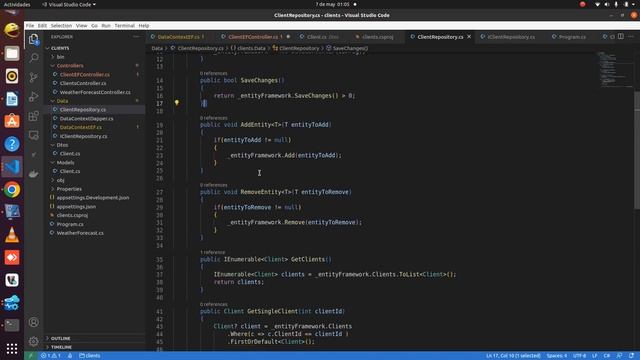Click the Ln 17, Col 10 status entry
640x360 pixels.
[x=513, y=356]
